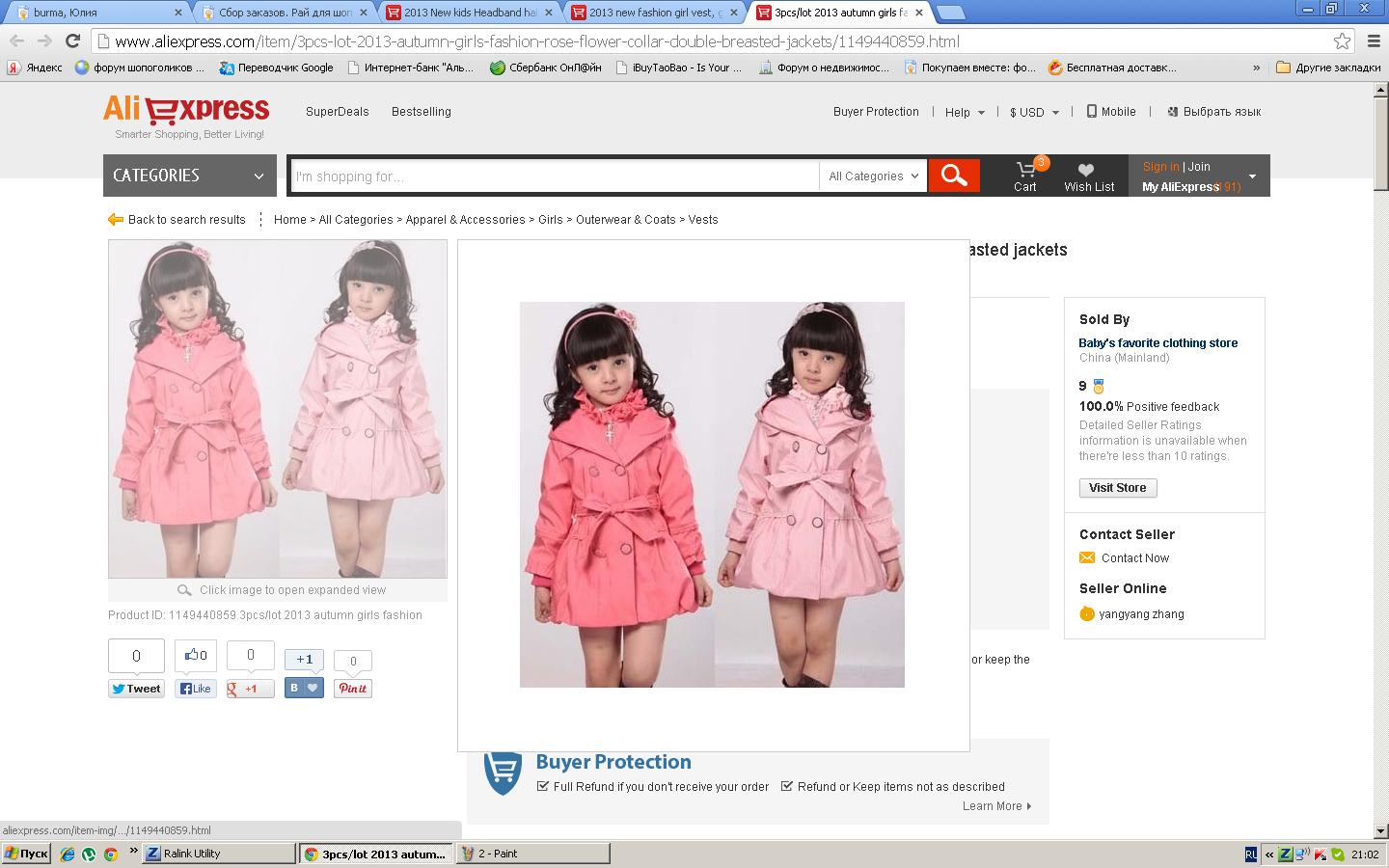Click the Tweet button
Viewport: 1389px width, 868px height.
tap(136, 689)
